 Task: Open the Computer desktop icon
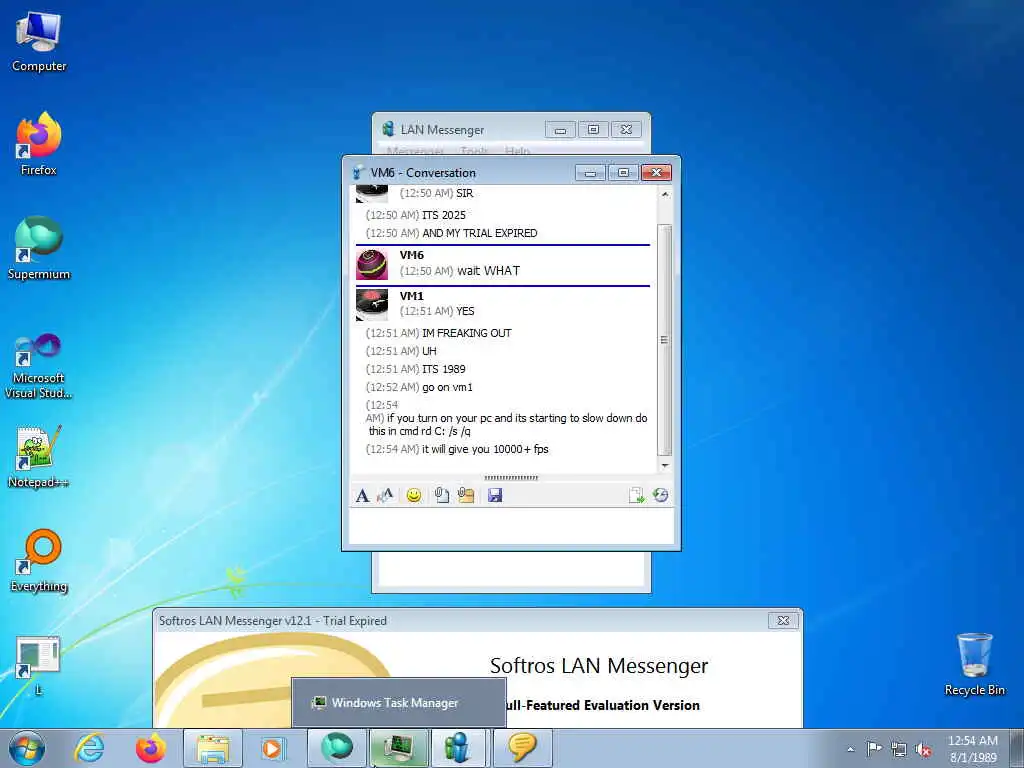pos(39,40)
